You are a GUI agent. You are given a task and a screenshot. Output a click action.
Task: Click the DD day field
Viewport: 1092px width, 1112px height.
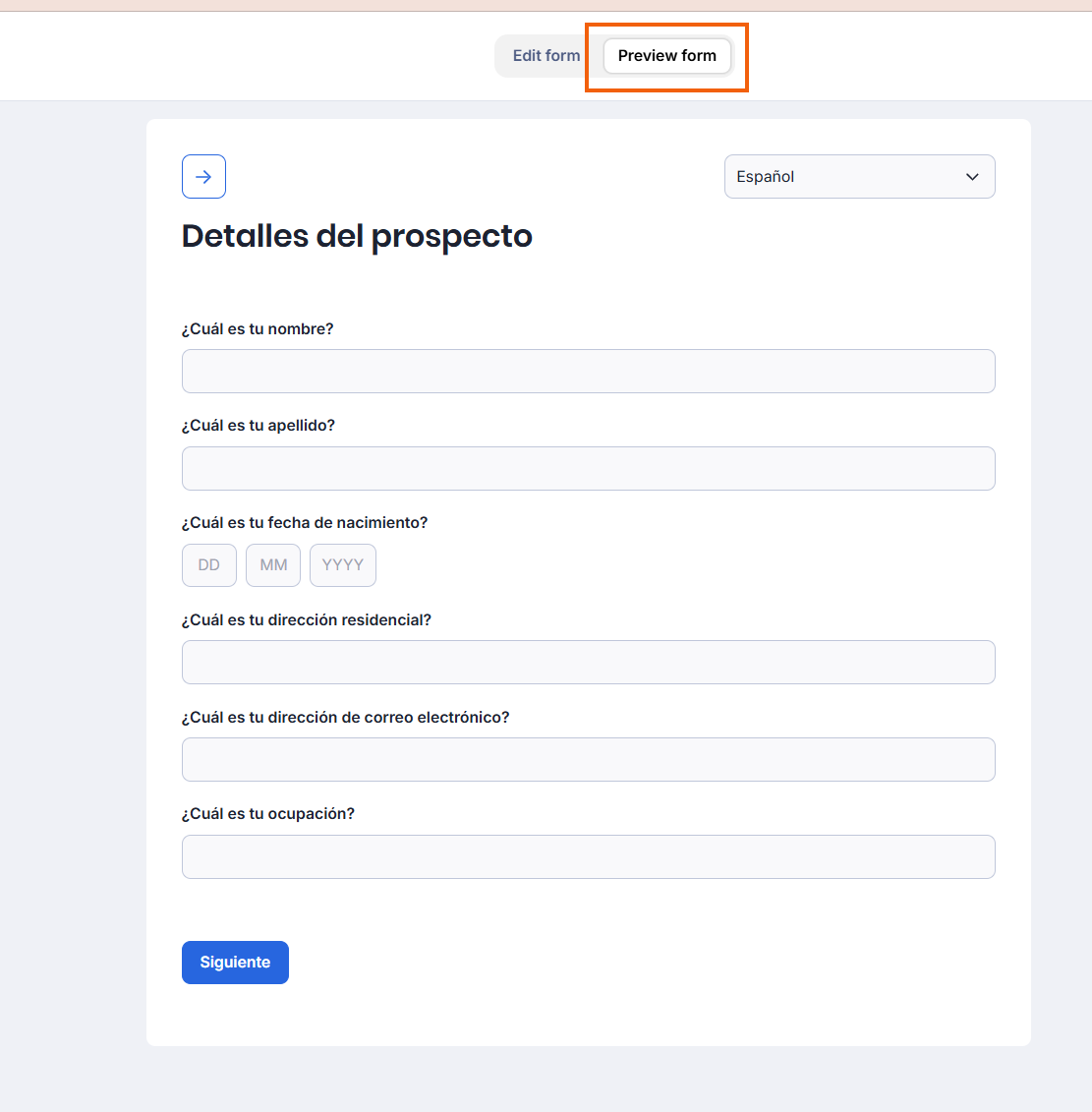point(209,565)
